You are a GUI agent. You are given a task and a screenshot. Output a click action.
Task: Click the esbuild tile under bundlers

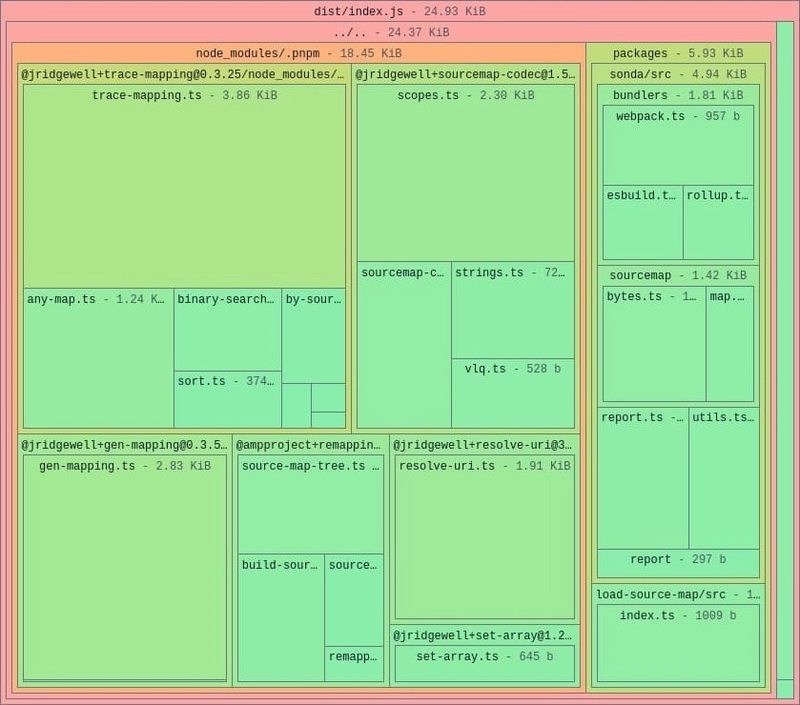(x=642, y=223)
